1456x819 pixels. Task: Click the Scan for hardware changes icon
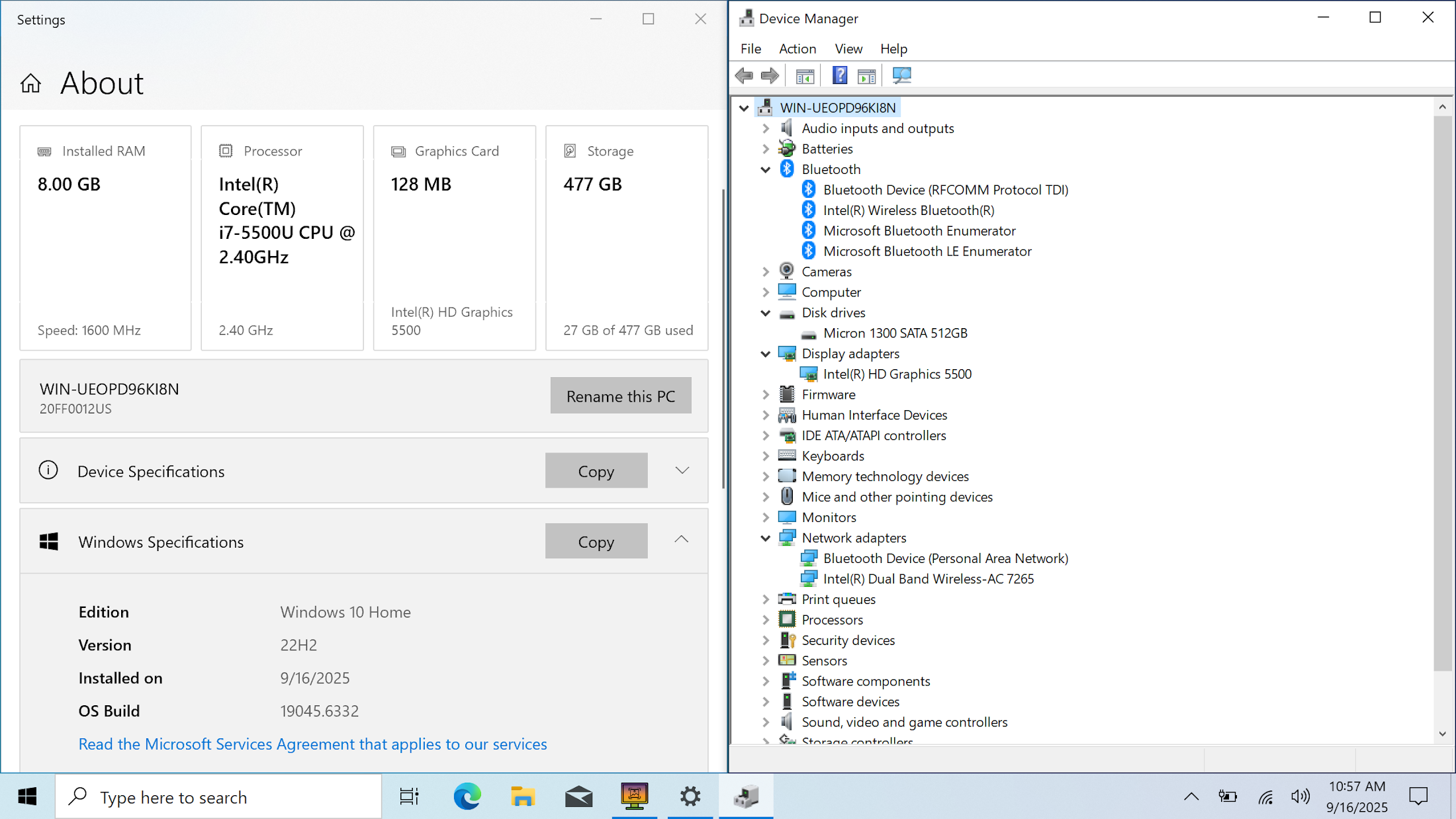coord(901,75)
